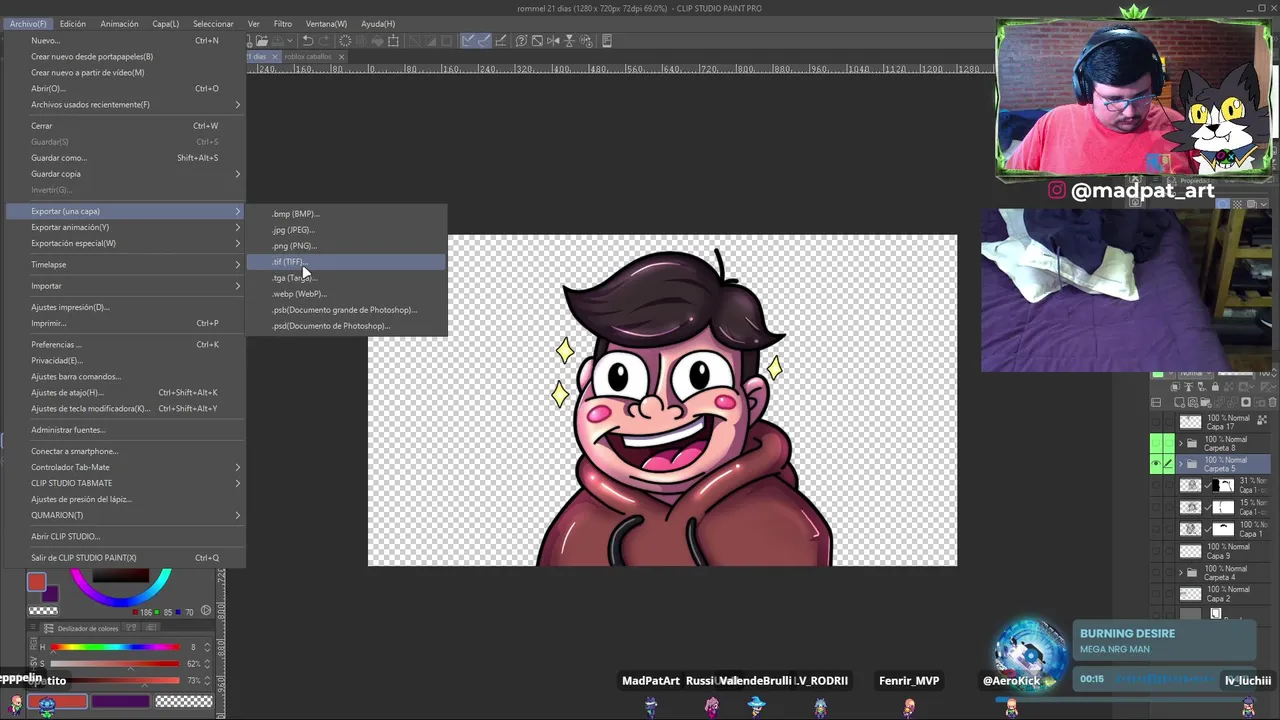Click the Clip to Layer Below icon

1175,387
